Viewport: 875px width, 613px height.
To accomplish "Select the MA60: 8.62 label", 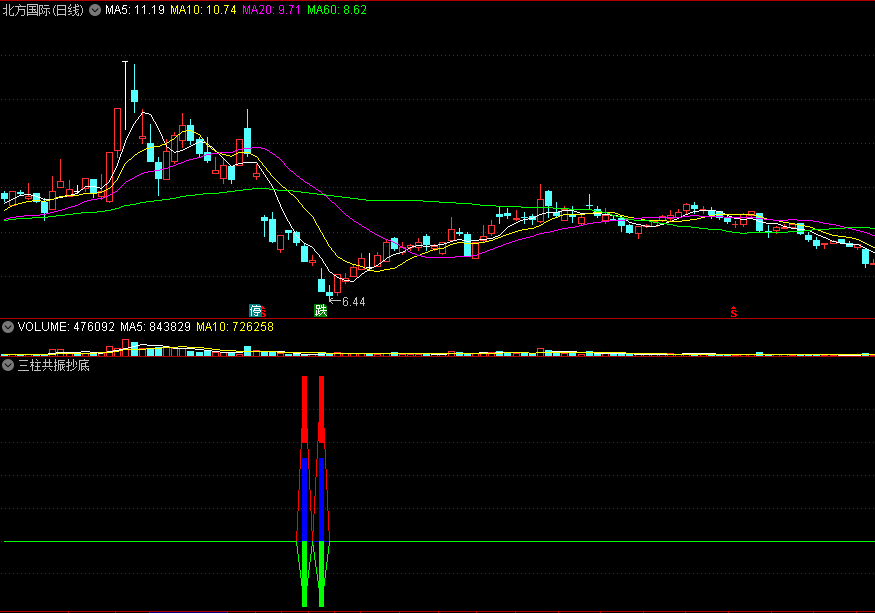I will 337,10.
